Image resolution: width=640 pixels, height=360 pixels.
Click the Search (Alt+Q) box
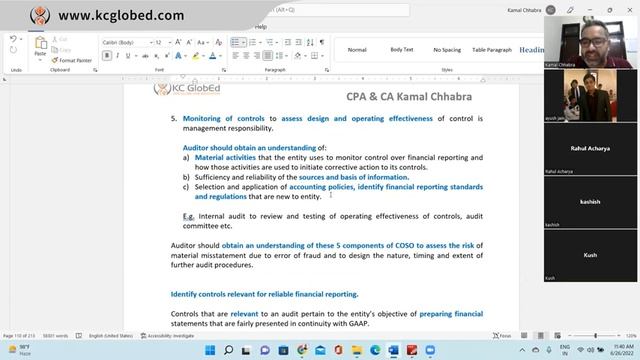click(339, 10)
